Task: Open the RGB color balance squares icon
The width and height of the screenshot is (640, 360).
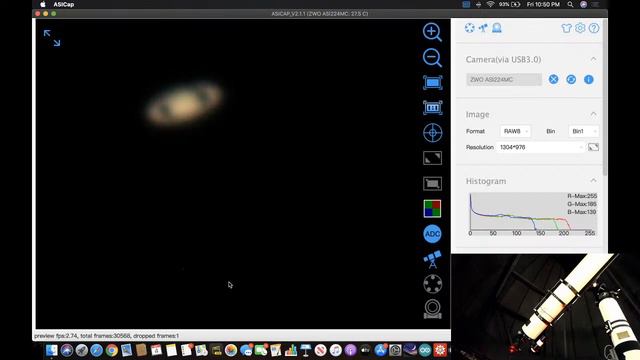Action: coord(432,209)
